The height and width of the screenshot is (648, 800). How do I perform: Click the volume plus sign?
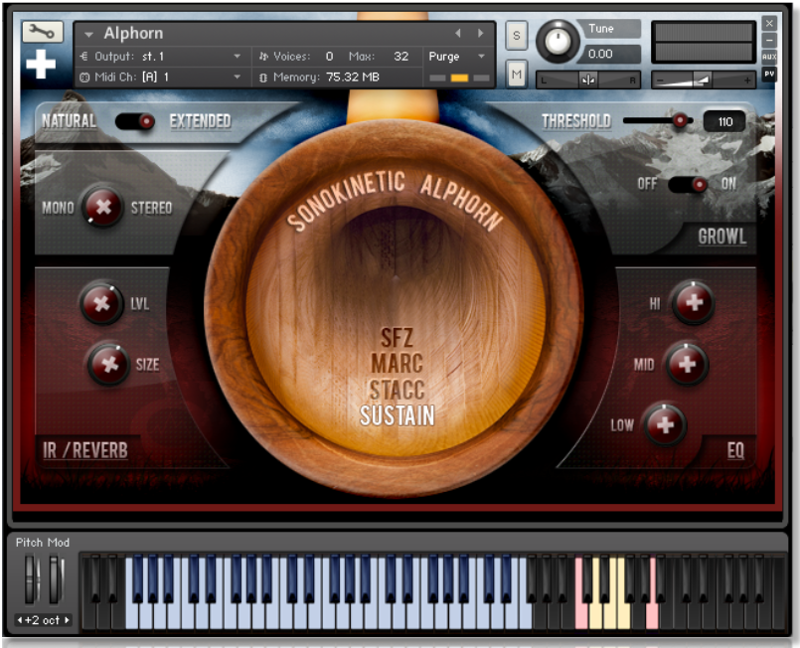747,81
